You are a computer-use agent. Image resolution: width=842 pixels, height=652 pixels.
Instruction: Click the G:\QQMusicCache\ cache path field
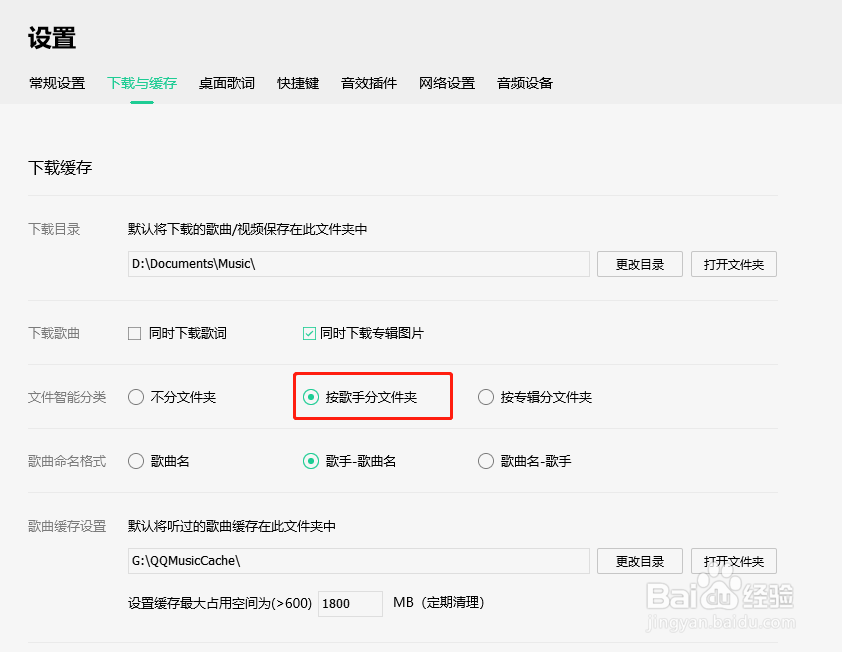point(359,561)
